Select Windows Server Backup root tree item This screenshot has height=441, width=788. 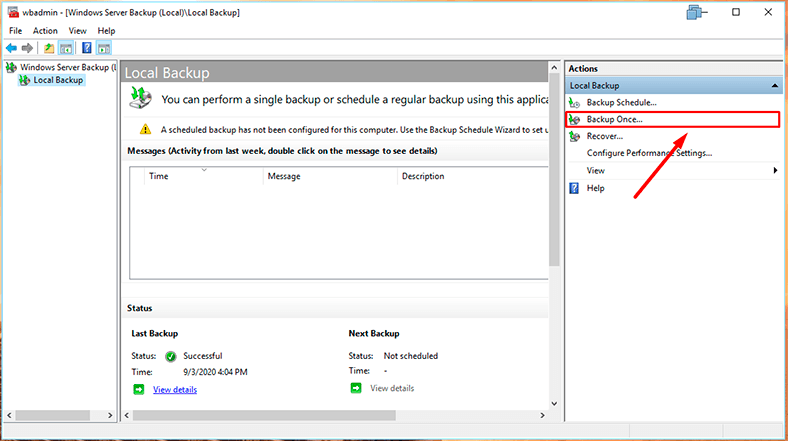point(68,67)
